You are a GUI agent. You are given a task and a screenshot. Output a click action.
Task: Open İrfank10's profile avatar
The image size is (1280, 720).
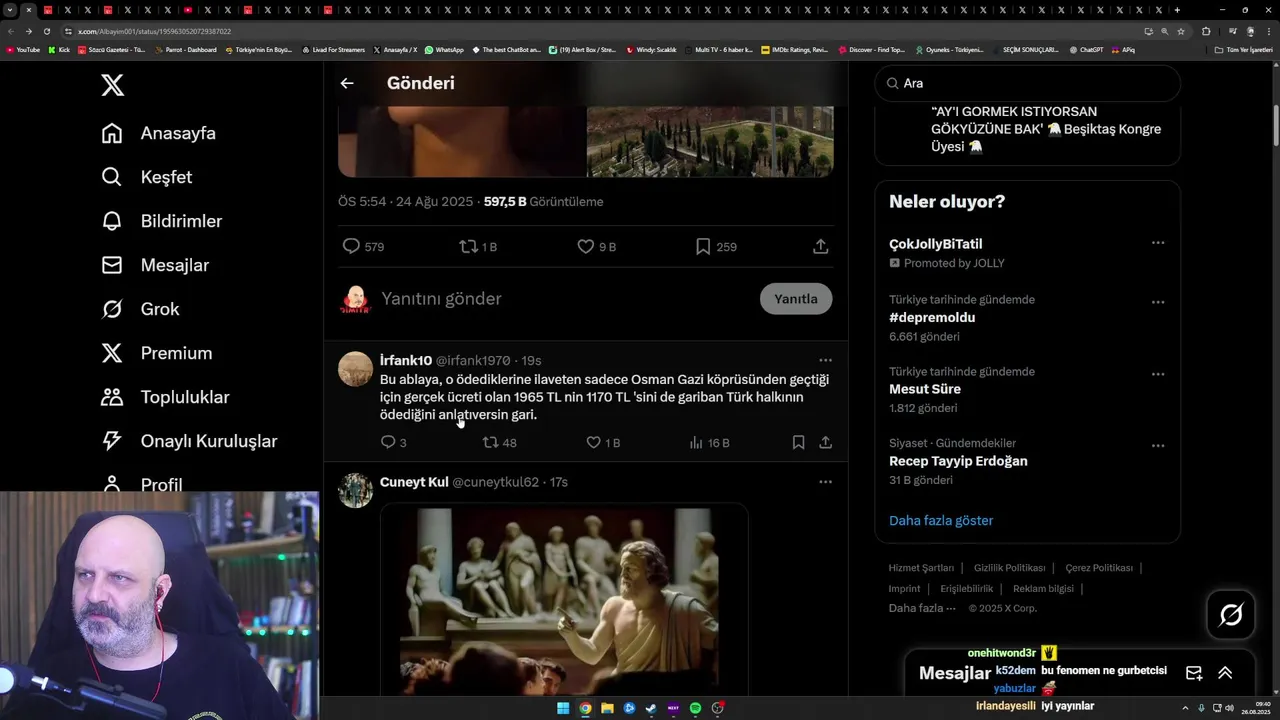[355, 369]
